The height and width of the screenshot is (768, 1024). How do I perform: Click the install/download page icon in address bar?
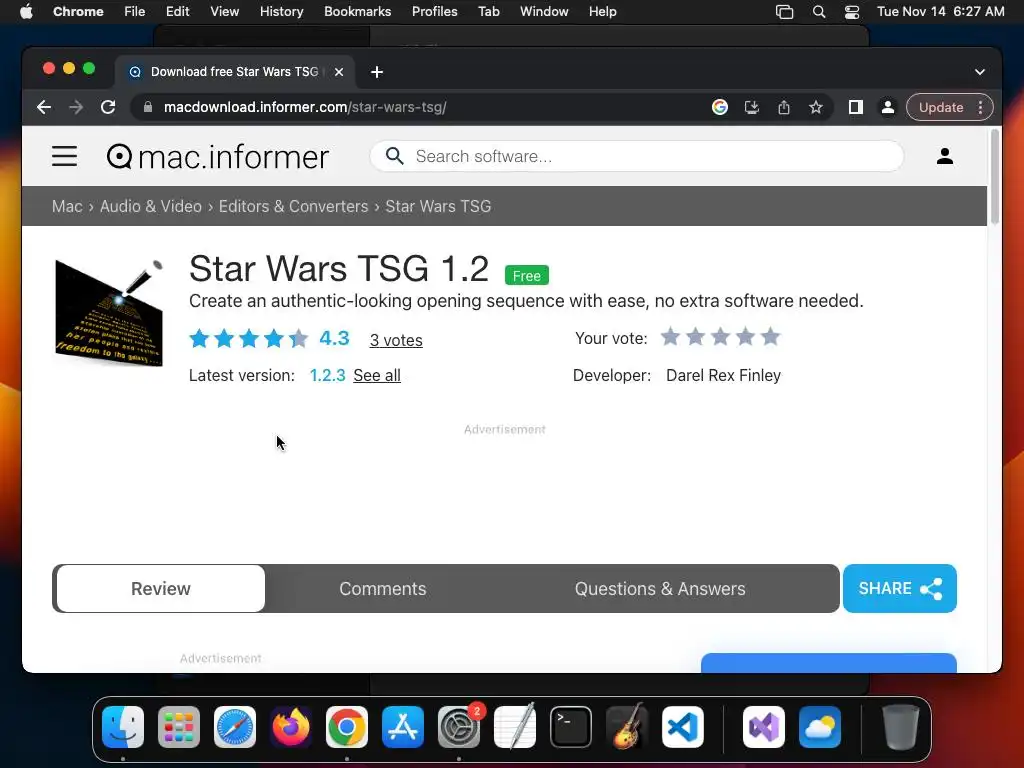point(752,107)
